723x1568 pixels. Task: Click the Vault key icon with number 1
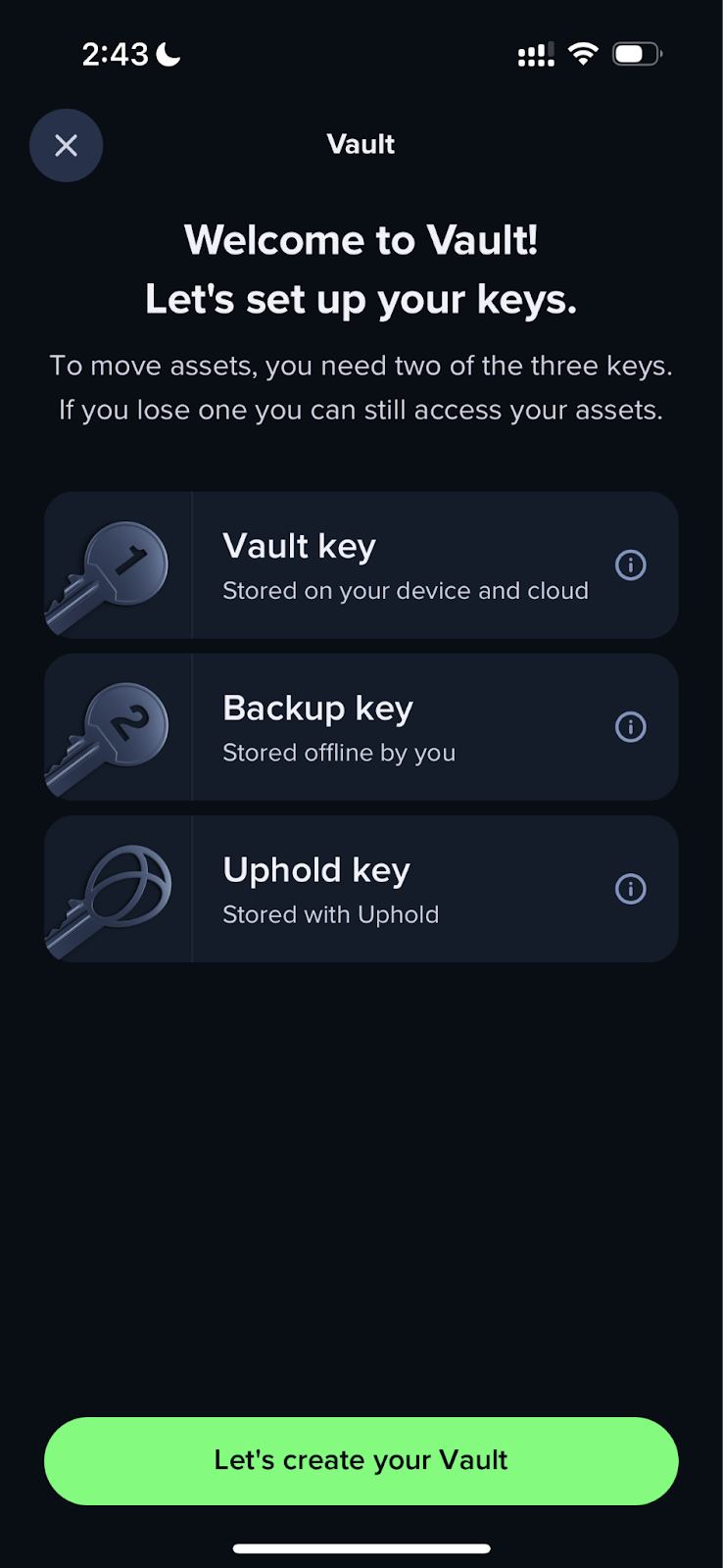click(110, 565)
